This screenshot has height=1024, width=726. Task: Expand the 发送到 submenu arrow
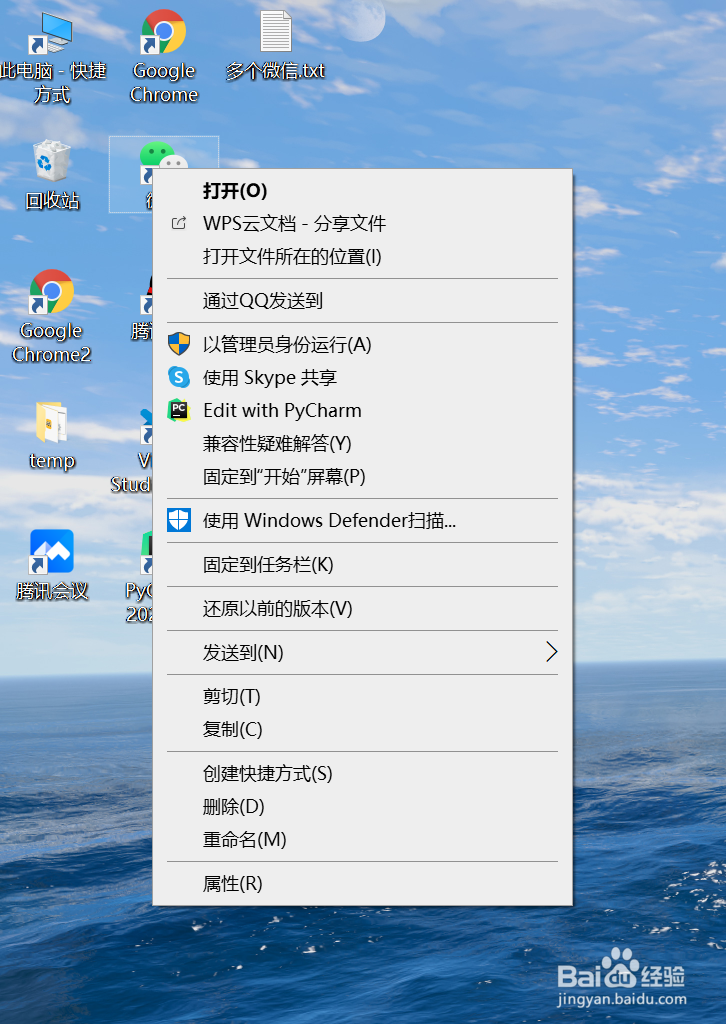pos(552,652)
